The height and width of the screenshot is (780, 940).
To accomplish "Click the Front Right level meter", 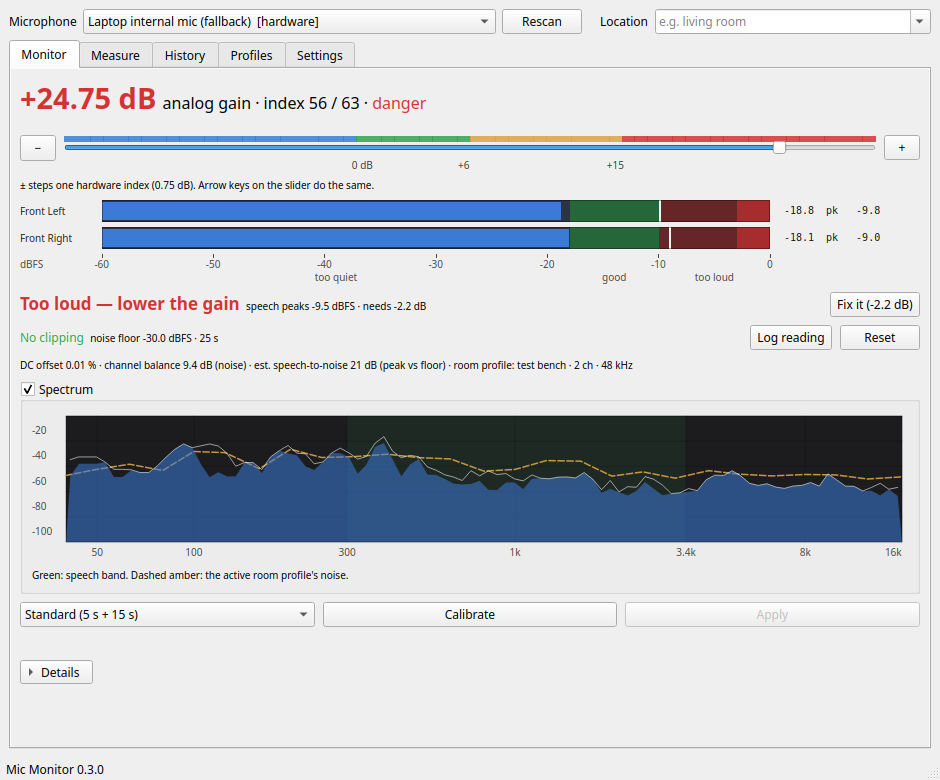I will [x=436, y=238].
